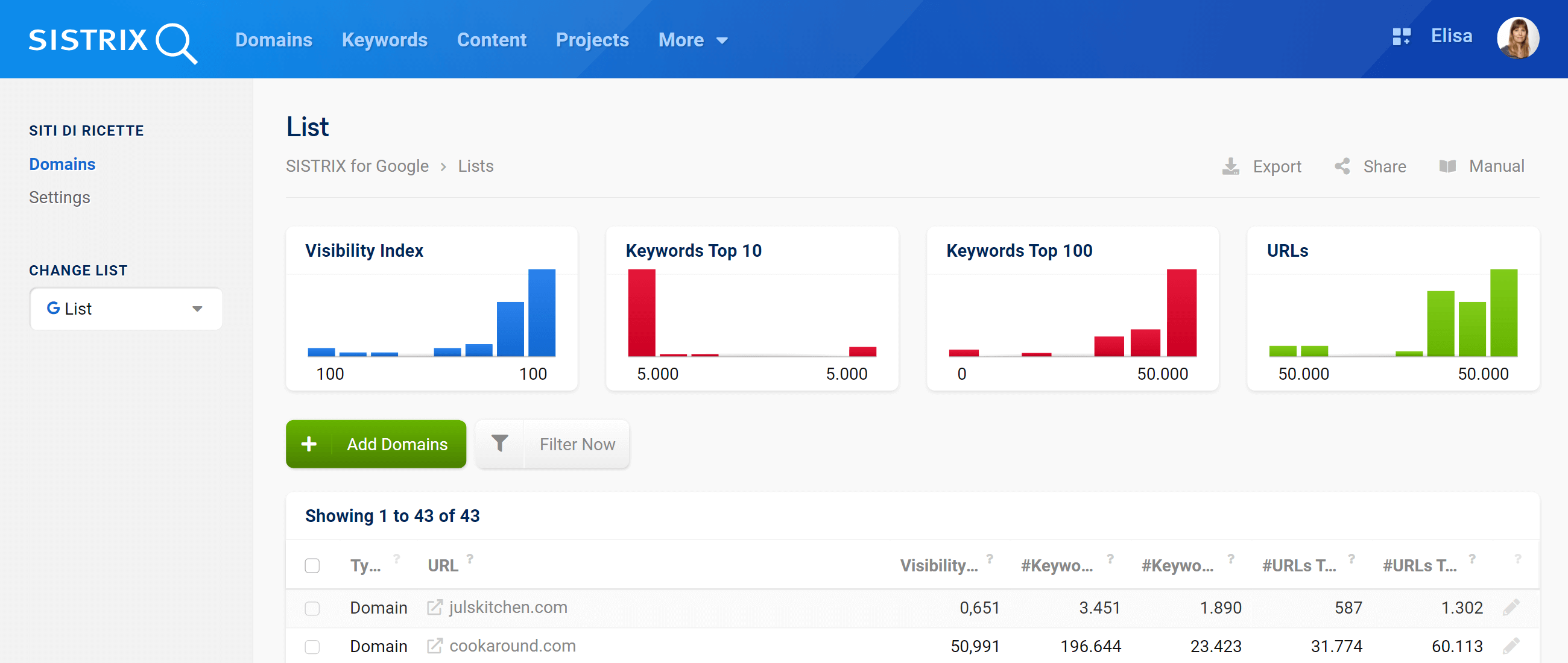
Task: Show help for the Ty... column
Action: pos(397,558)
